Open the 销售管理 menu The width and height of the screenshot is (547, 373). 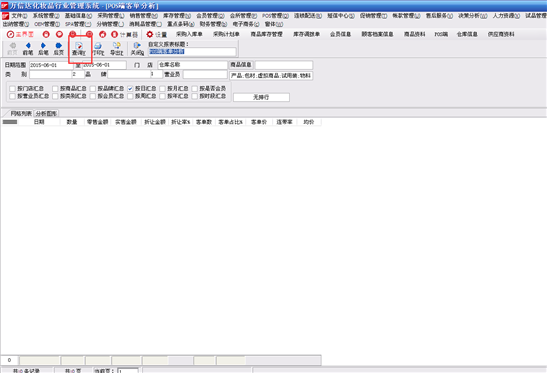(x=144, y=16)
